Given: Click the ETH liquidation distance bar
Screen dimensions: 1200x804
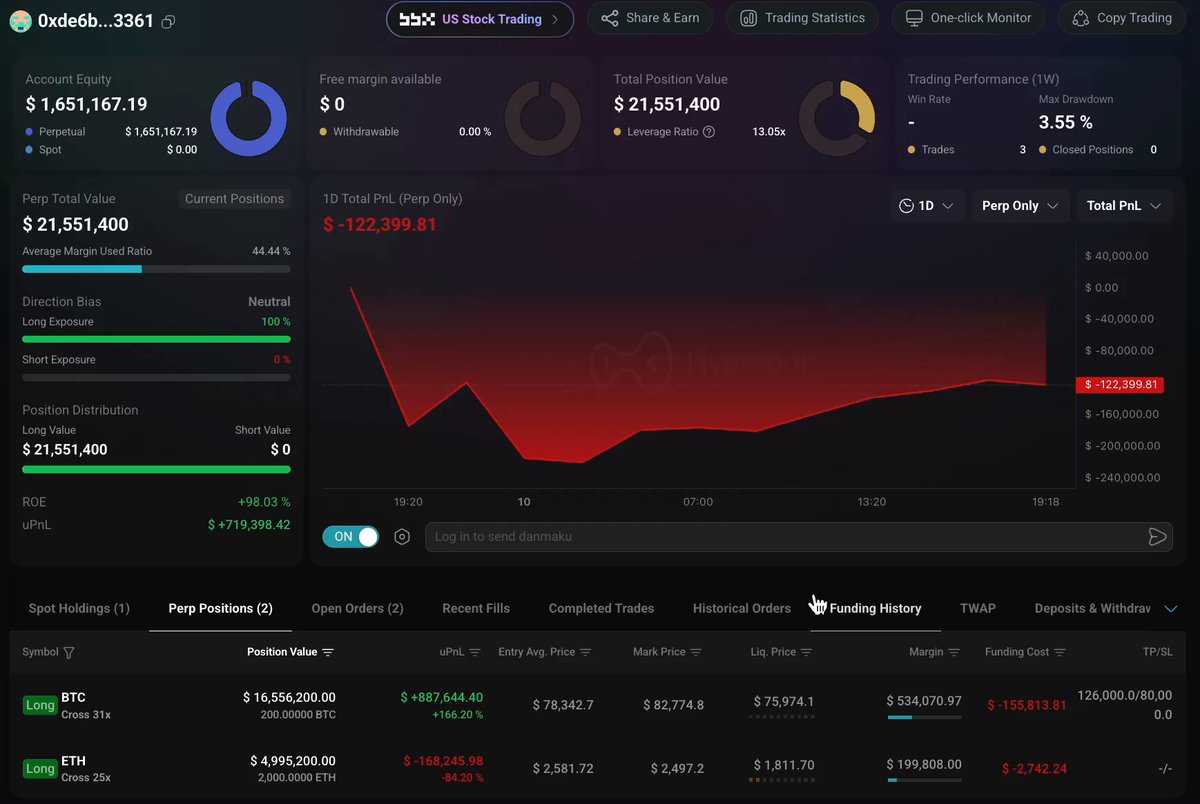Looking at the screenshot, I should click(784, 779).
